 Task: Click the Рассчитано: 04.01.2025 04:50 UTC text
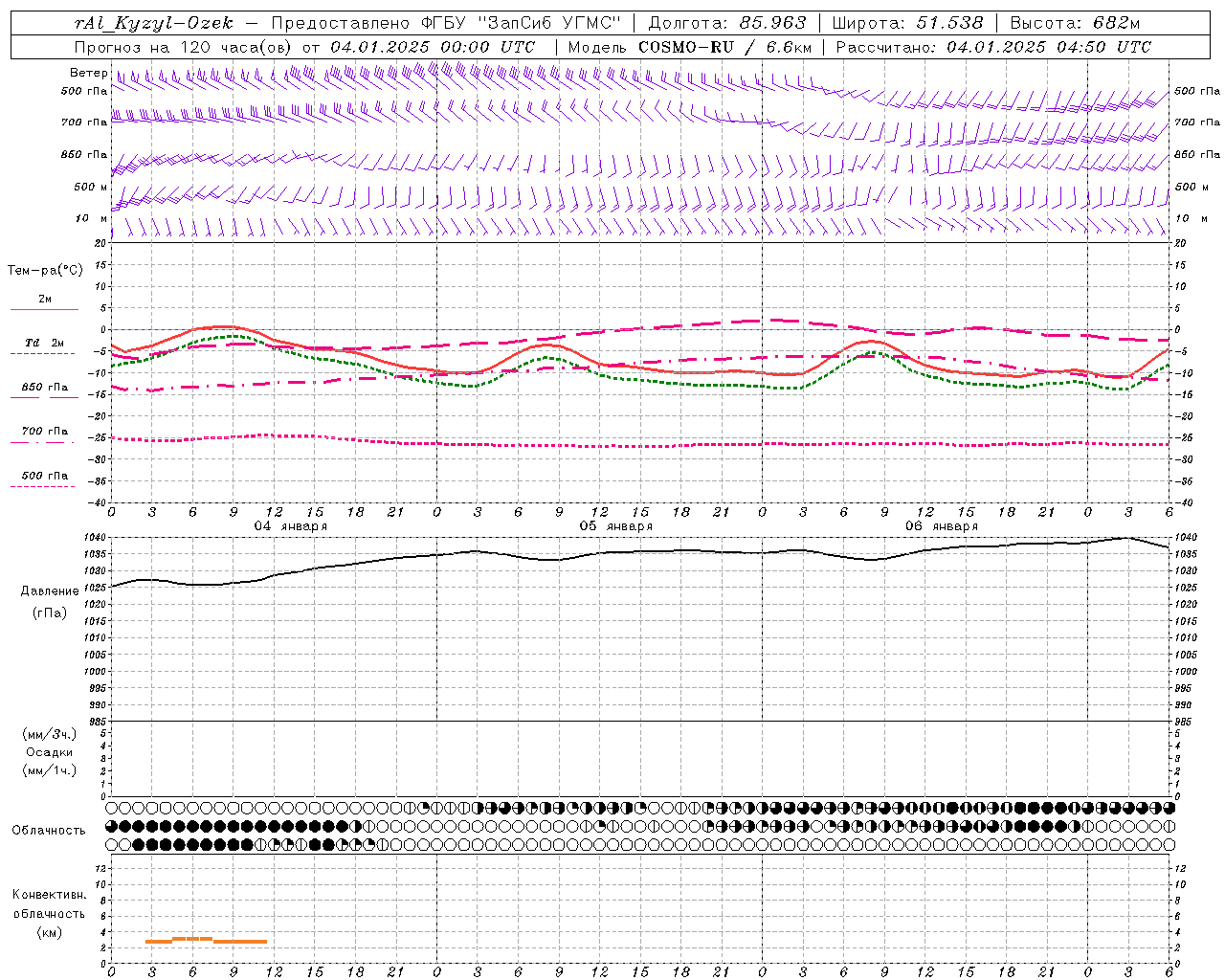click(993, 47)
